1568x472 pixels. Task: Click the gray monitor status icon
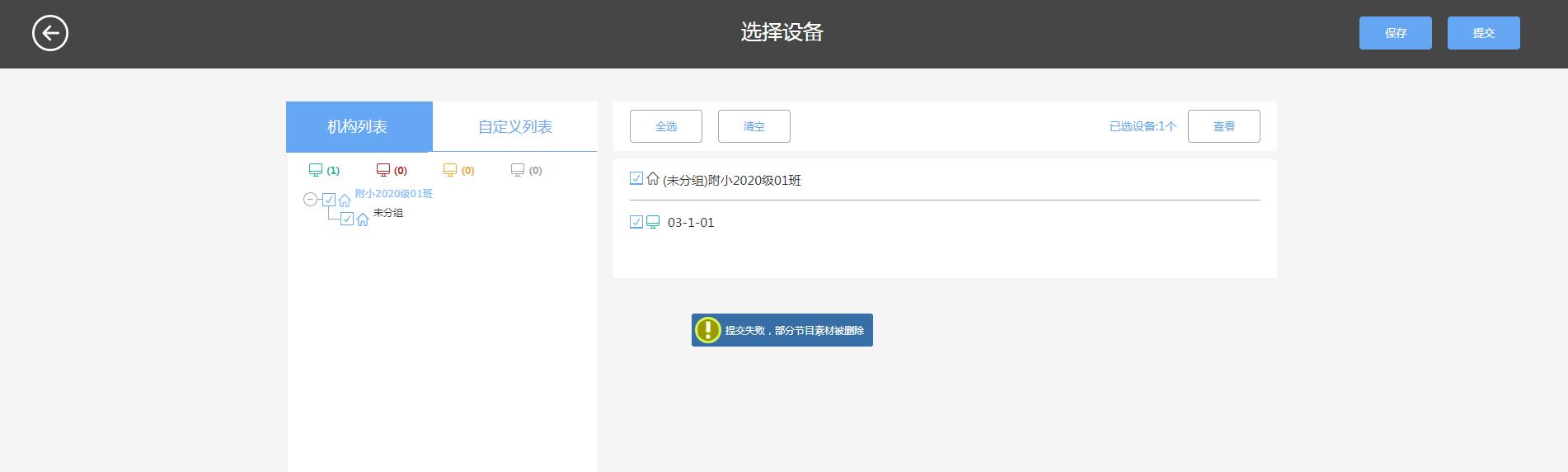pos(518,170)
